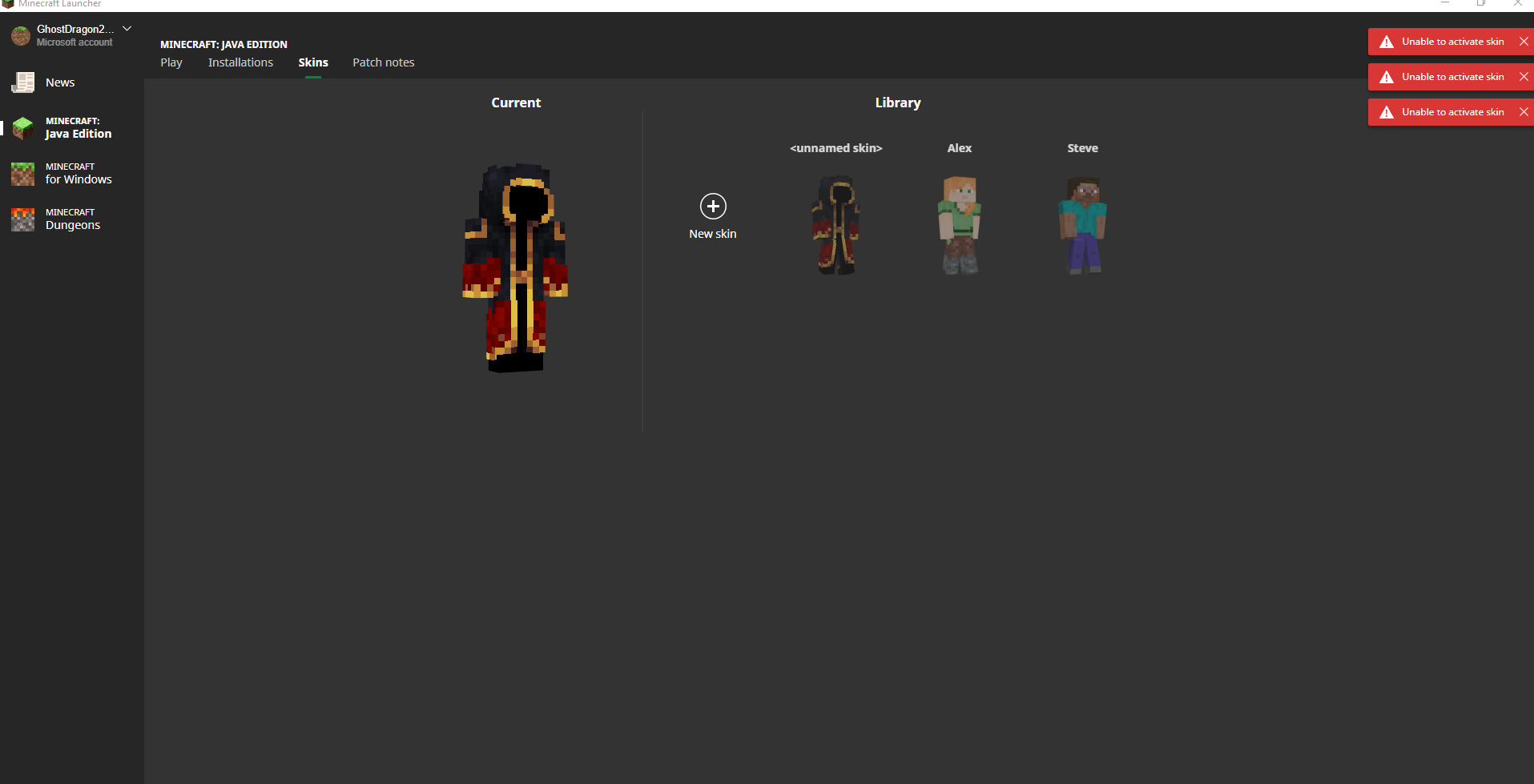
Task: Click the 'Alex' skin name
Action: (x=960, y=148)
